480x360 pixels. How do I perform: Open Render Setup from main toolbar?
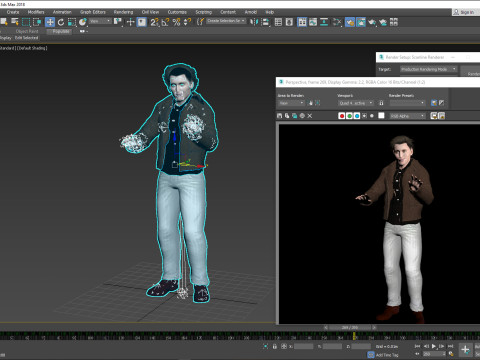tap(350, 22)
